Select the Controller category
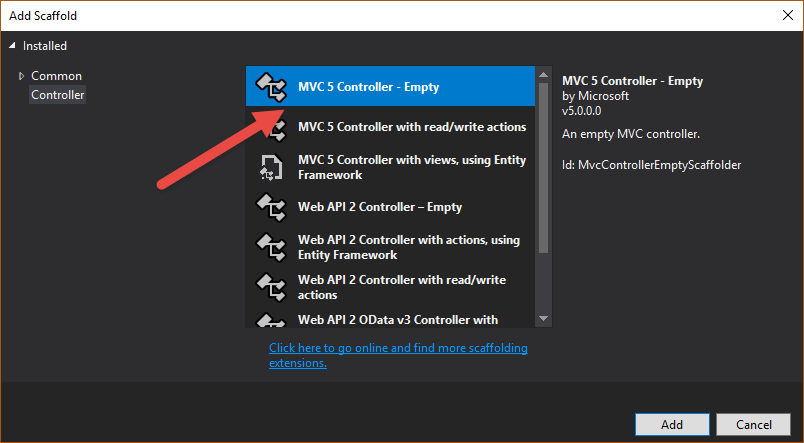Screen dimensions: 804x443 coord(57,95)
